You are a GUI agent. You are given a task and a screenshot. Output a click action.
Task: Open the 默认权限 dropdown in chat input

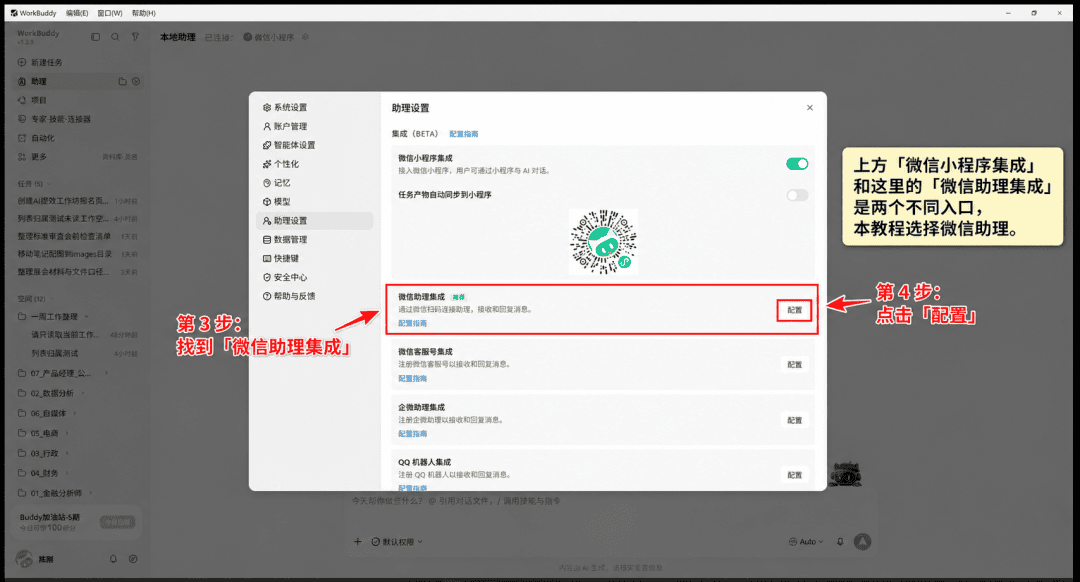point(397,542)
